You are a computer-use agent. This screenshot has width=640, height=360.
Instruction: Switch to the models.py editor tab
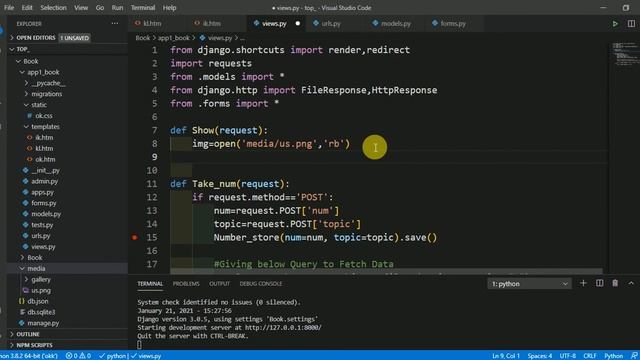(396, 24)
